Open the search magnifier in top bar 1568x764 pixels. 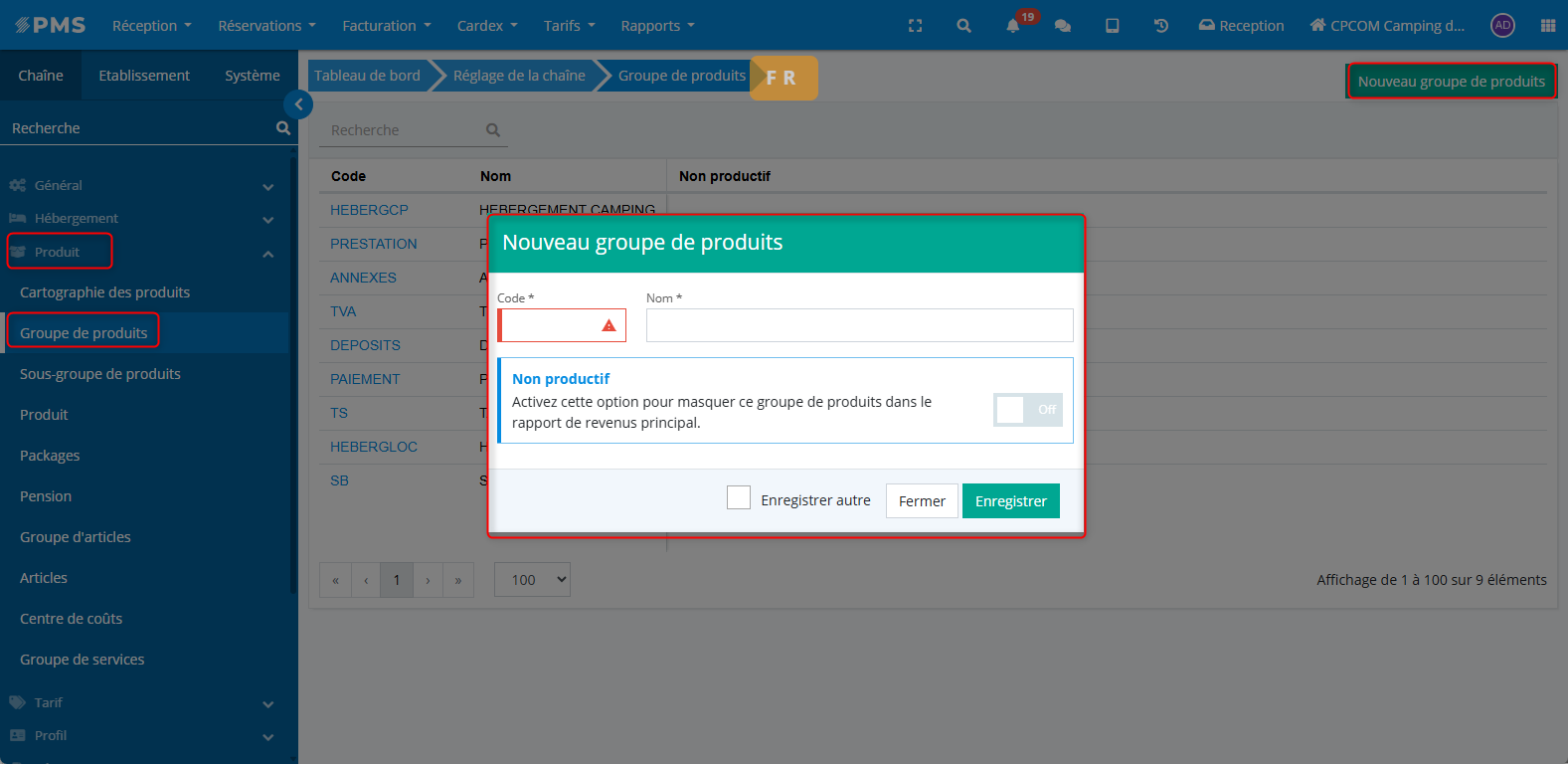coord(963,26)
